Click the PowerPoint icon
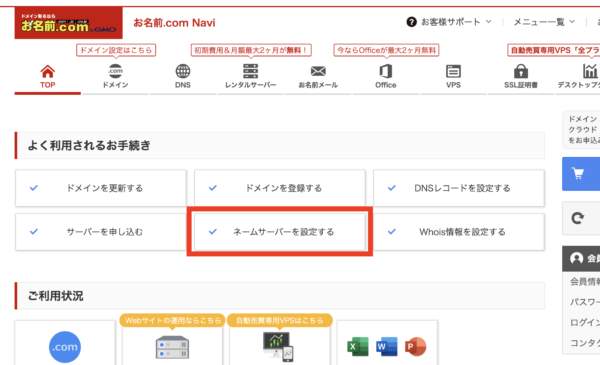This screenshot has height=365, width=600. click(x=416, y=347)
